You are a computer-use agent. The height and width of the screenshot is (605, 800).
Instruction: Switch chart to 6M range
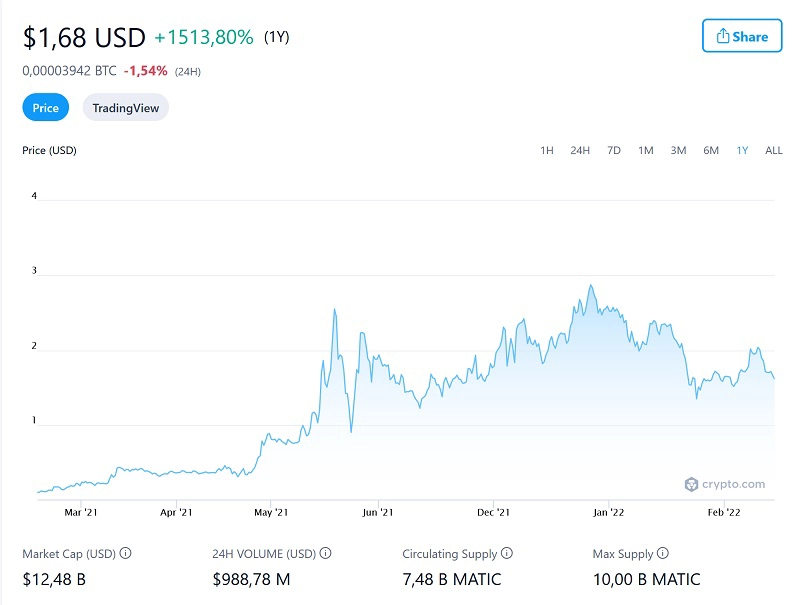coord(711,150)
